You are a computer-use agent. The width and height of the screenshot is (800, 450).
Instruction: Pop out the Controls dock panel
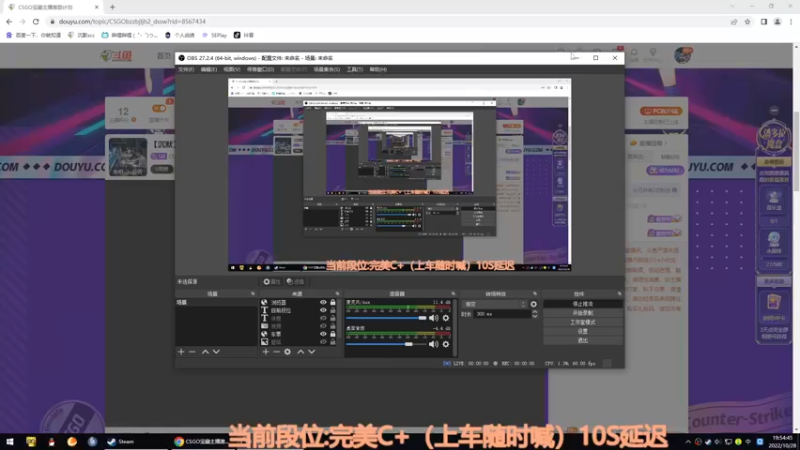point(619,294)
